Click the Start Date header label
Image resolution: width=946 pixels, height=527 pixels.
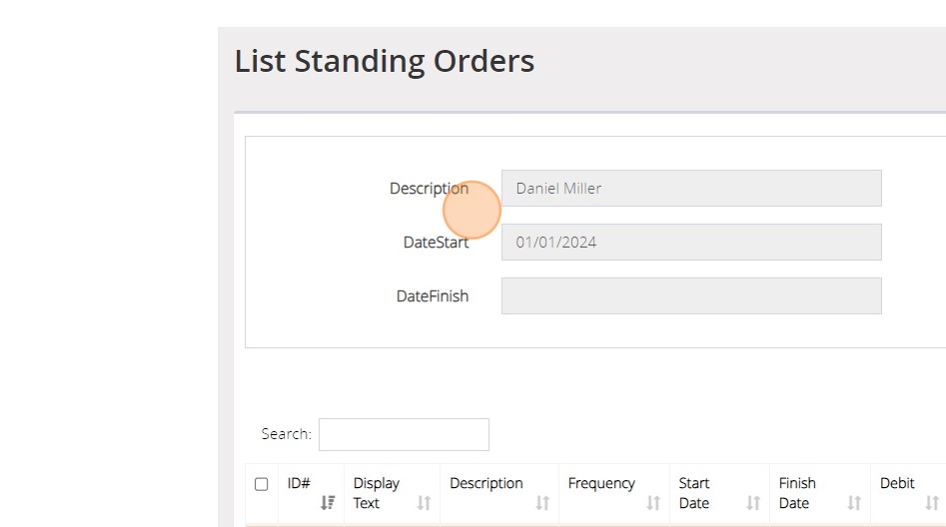coord(694,493)
